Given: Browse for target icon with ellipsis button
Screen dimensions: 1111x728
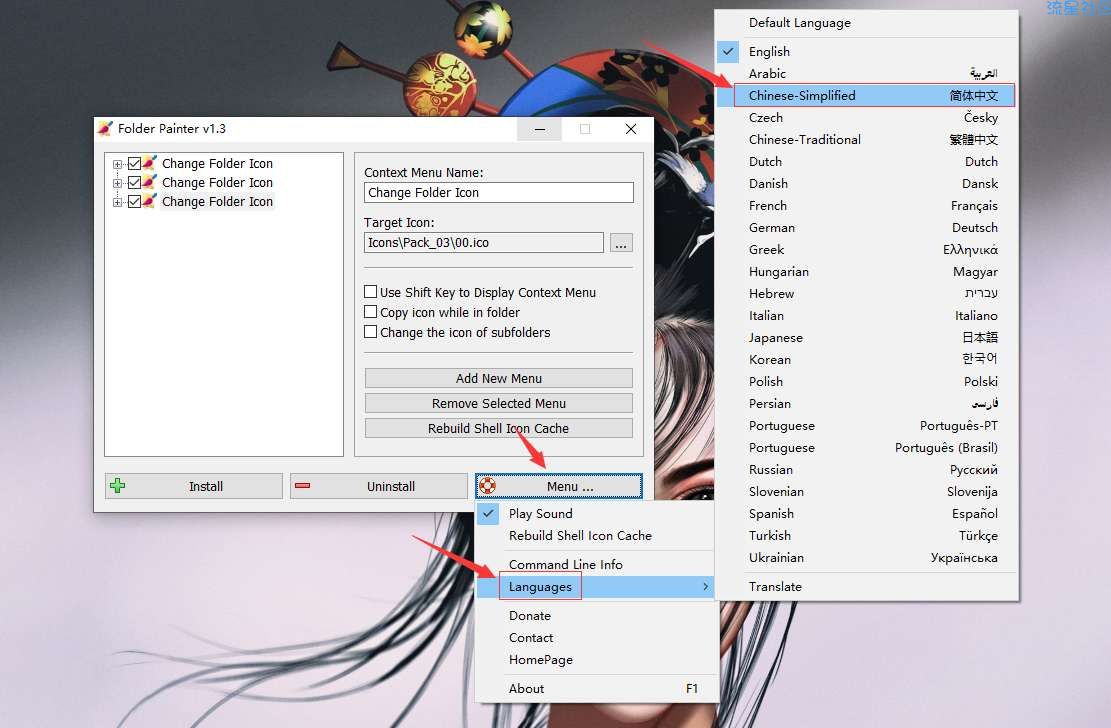Looking at the screenshot, I should (x=621, y=243).
